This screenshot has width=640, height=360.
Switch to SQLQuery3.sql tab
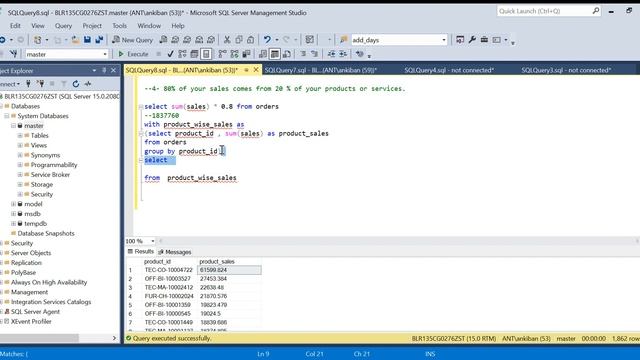coord(566,70)
